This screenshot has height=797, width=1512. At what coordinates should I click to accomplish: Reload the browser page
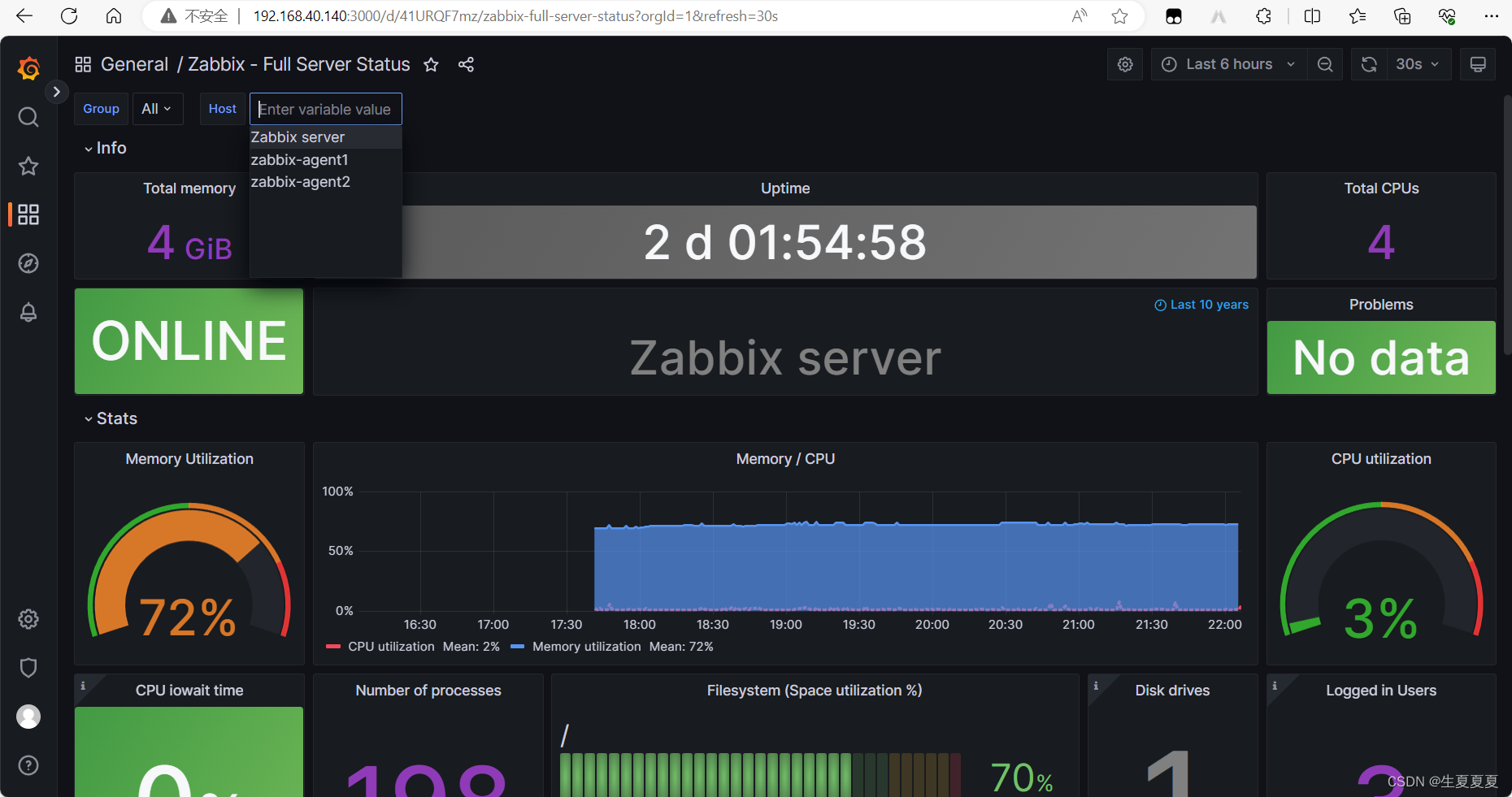point(69,15)
